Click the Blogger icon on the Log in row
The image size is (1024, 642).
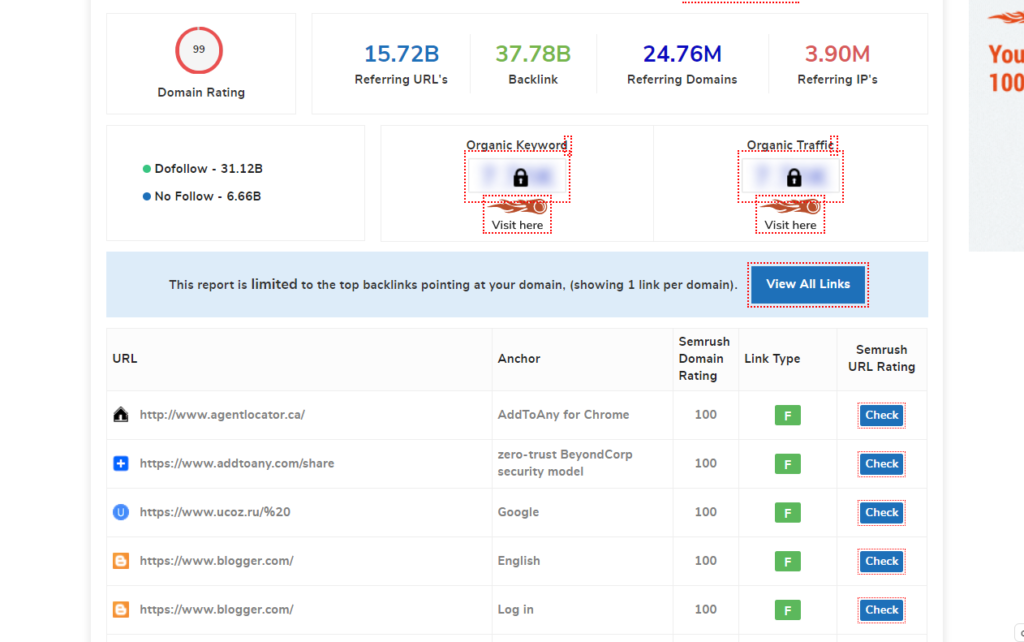point(120,610)
